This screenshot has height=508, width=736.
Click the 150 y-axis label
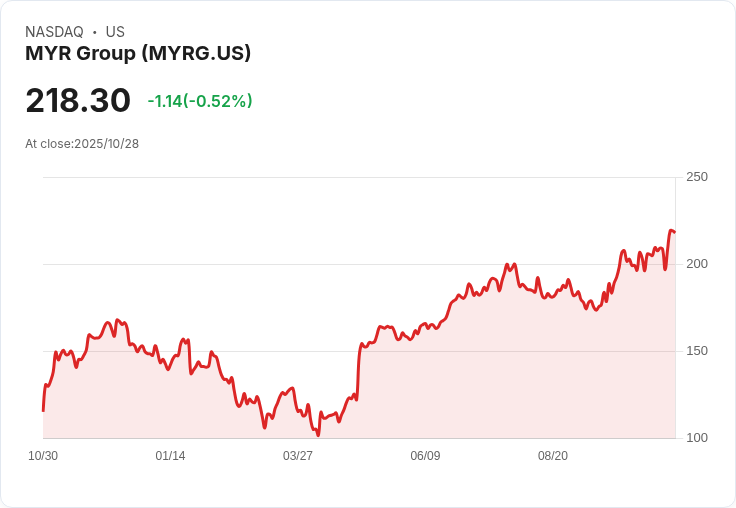click(x=696, y=351)
